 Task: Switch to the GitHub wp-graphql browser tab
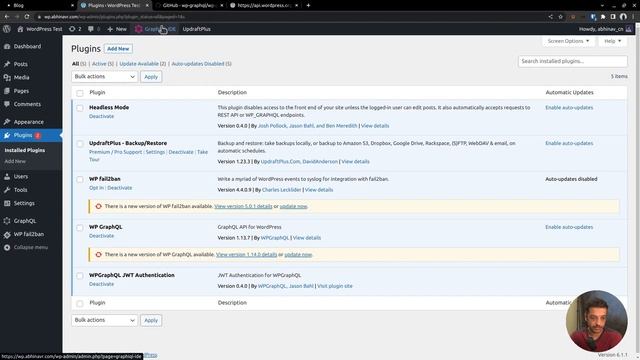pos(190,5)
